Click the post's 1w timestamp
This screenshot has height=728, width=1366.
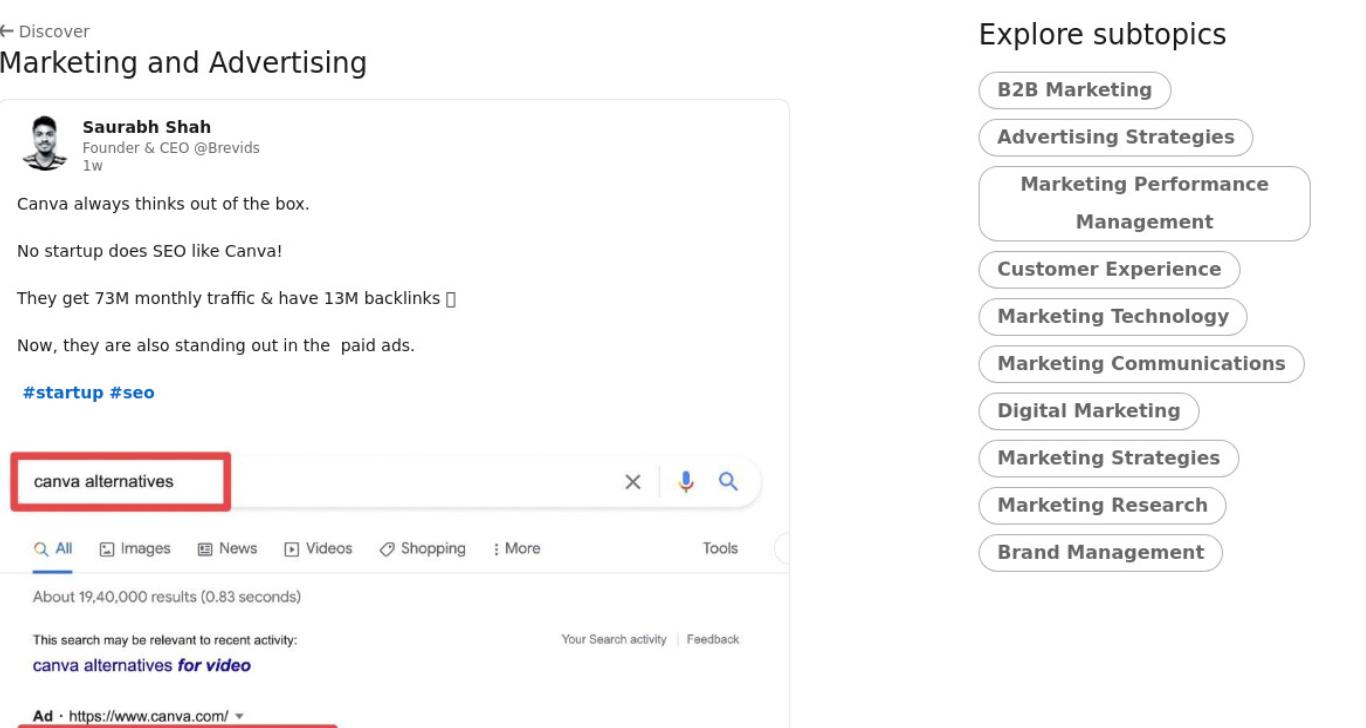(x=92, y=166)
